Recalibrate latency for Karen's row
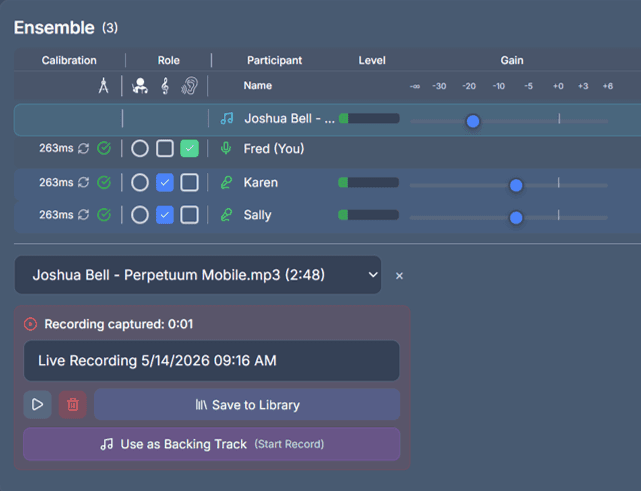 pyautogui.click(x=83, y=182)
